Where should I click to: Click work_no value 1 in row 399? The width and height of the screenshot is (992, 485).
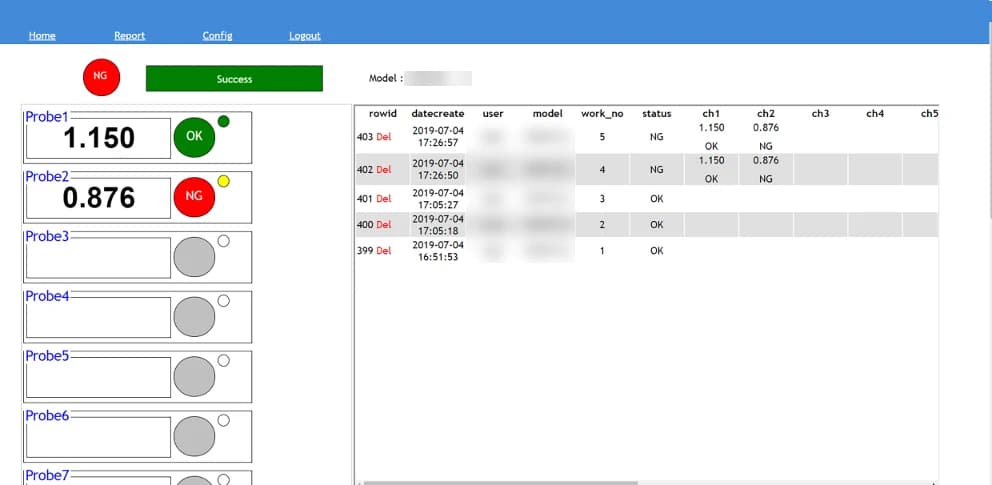pyautogui.click(x=602, y=250)
